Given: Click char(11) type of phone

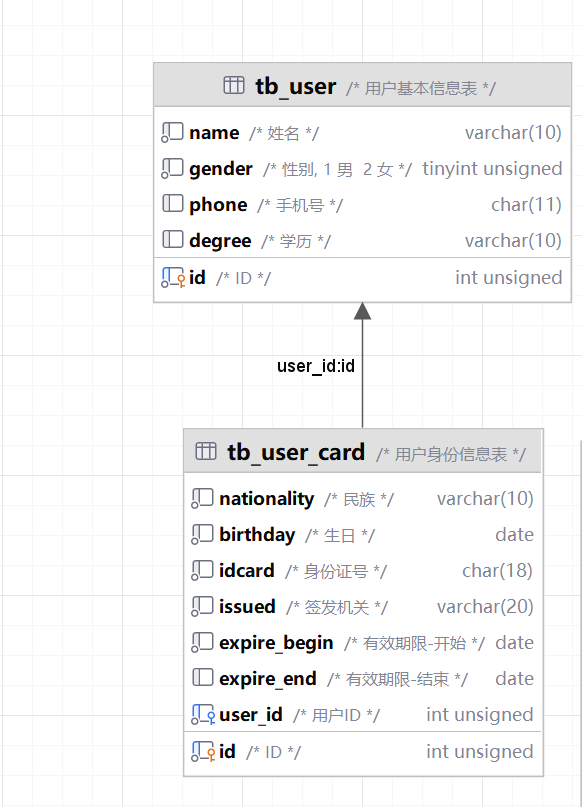Looking at the screenshot, I should click(x=526, y=205).
